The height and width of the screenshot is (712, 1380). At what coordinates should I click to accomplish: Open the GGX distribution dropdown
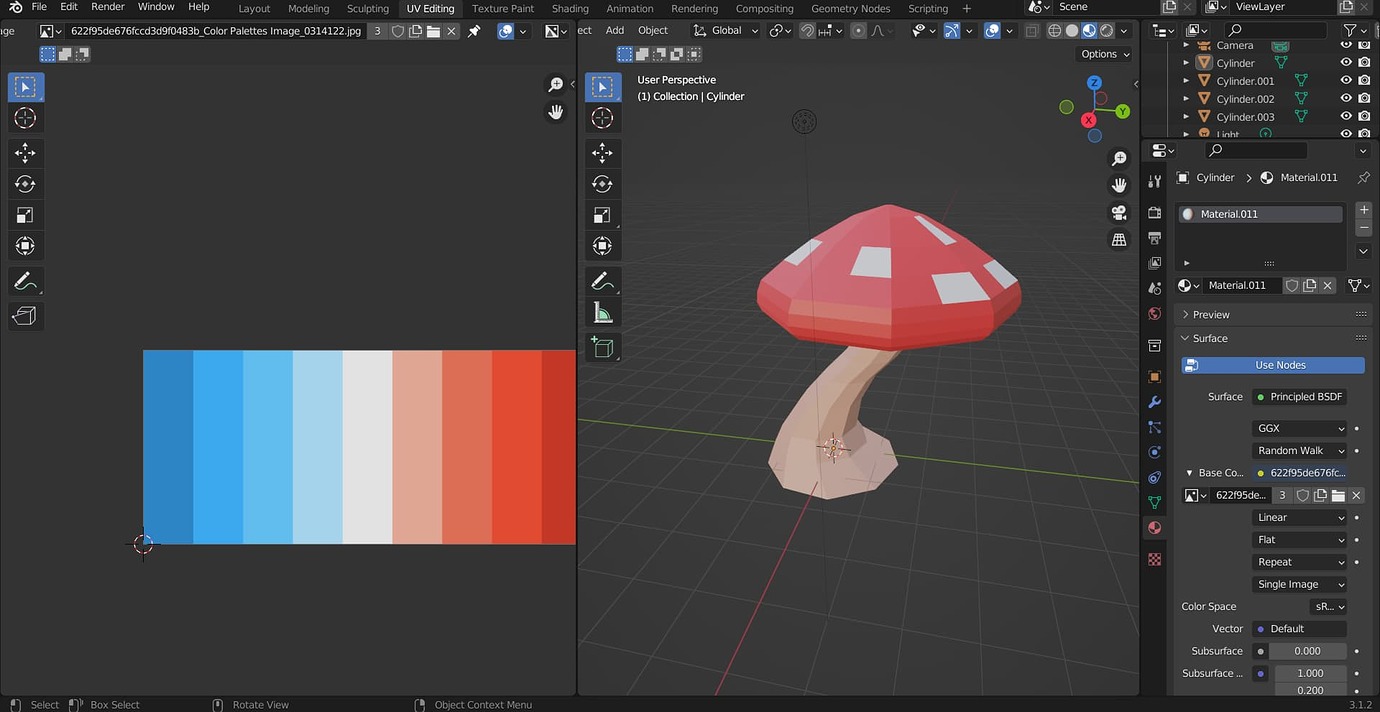[1299, 428]
